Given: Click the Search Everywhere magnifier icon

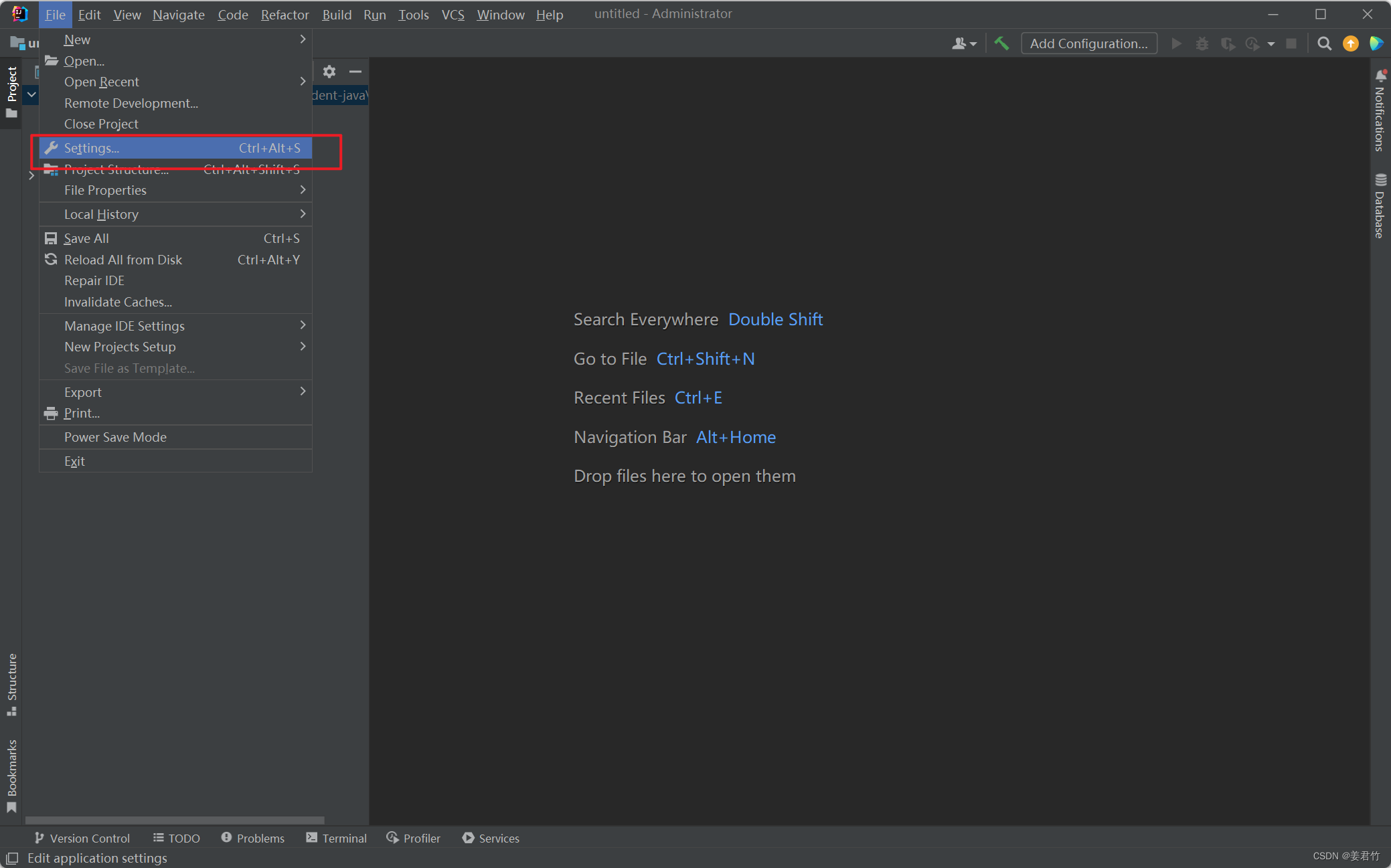Looking at the screenshot, I should click(x=1324, y=44).
